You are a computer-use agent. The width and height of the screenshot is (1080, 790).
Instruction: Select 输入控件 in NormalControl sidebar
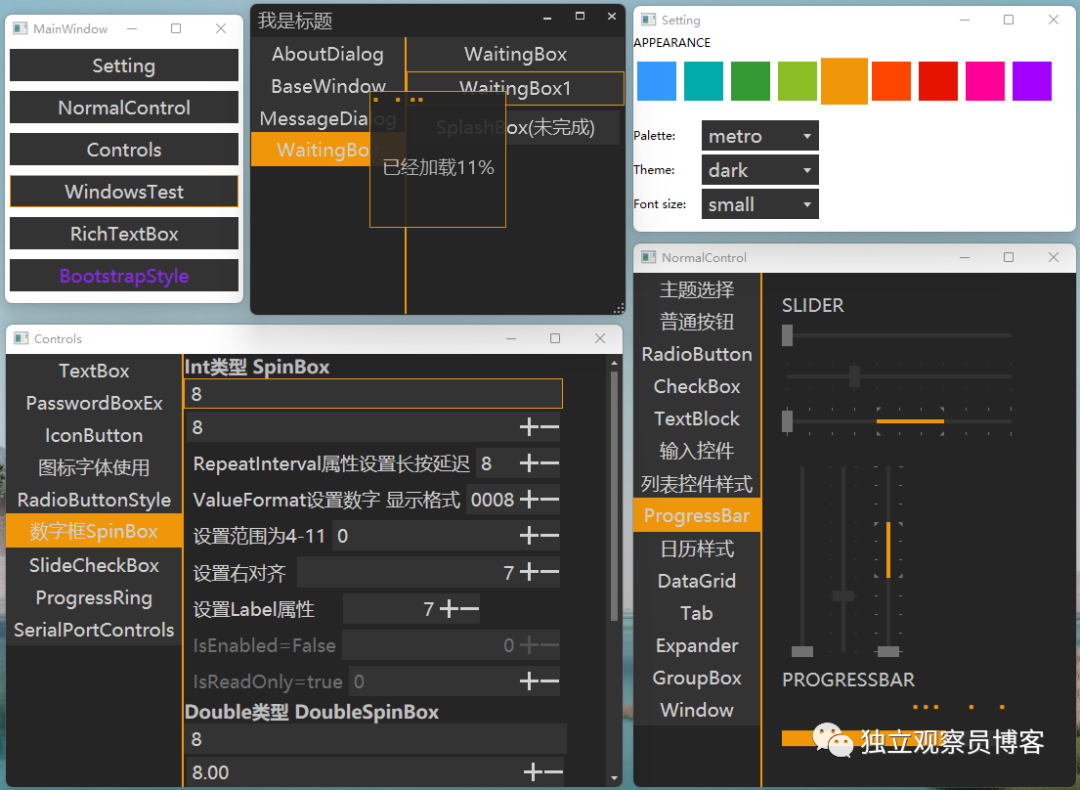point(697,451)
